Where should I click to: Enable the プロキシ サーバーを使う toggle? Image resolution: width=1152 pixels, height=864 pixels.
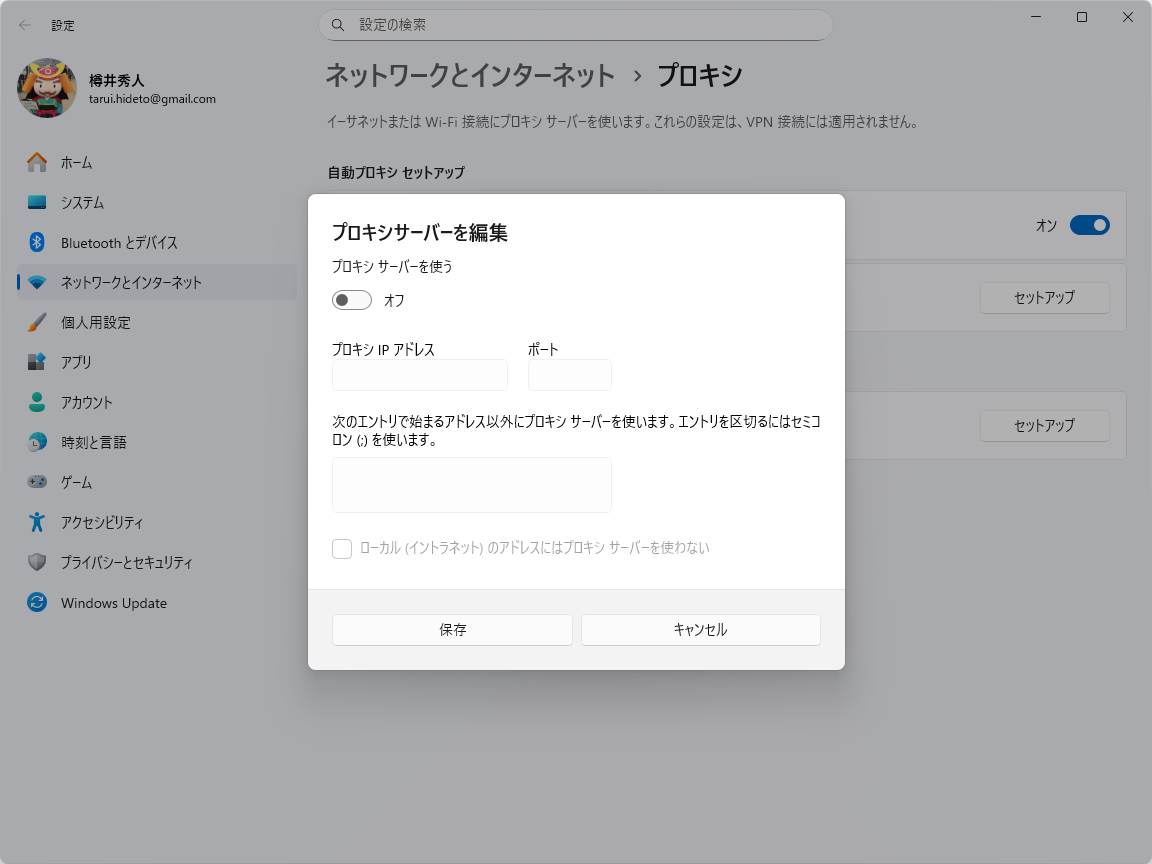pyautogui.click(x=351, y=299)
